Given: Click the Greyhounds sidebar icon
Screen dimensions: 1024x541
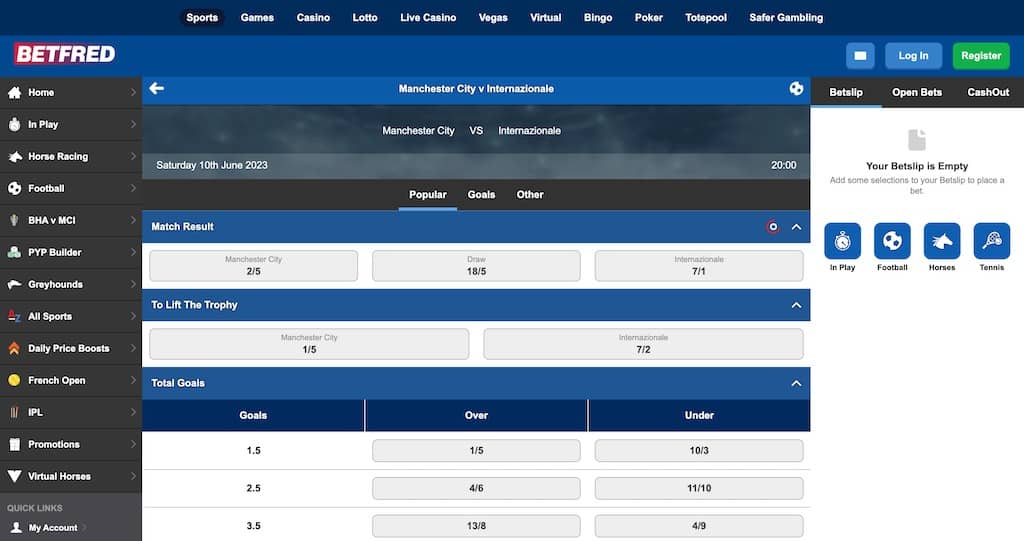Looking at the screenshot, I should tap(14, 284).
